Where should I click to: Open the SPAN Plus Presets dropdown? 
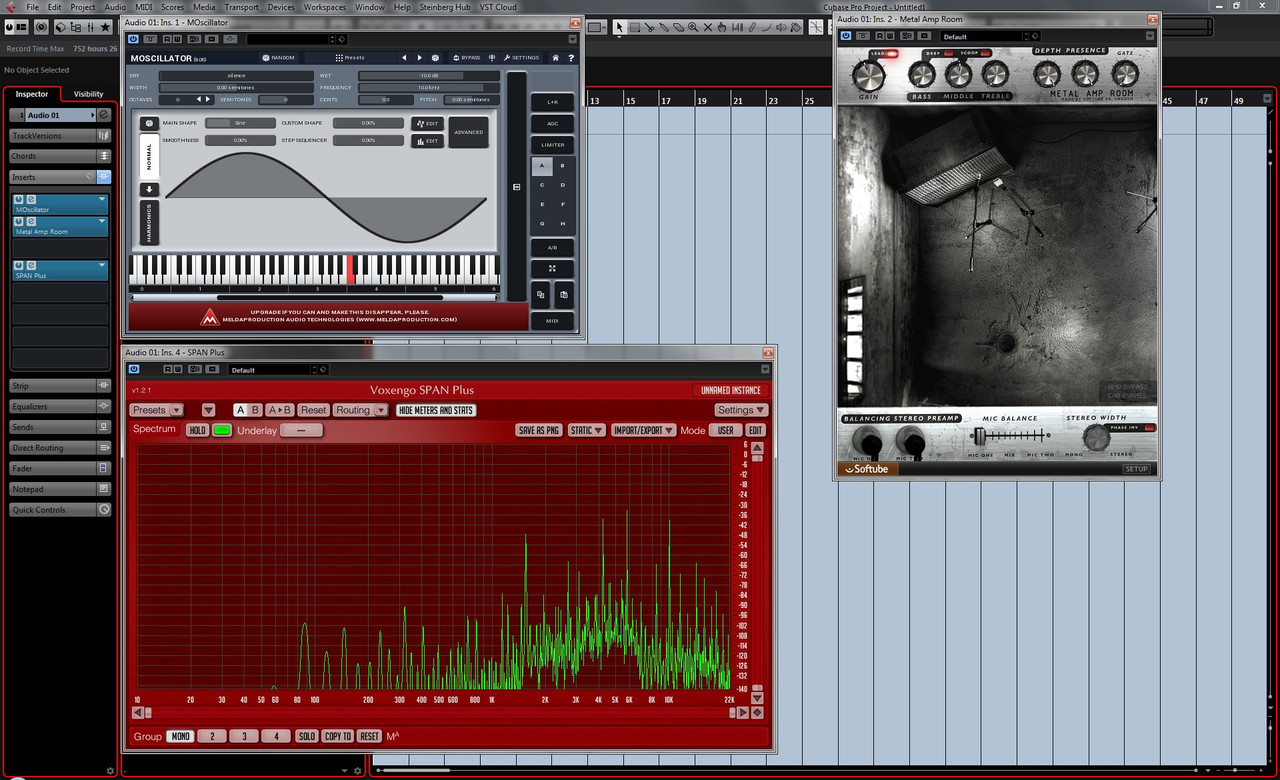[156, 410]
